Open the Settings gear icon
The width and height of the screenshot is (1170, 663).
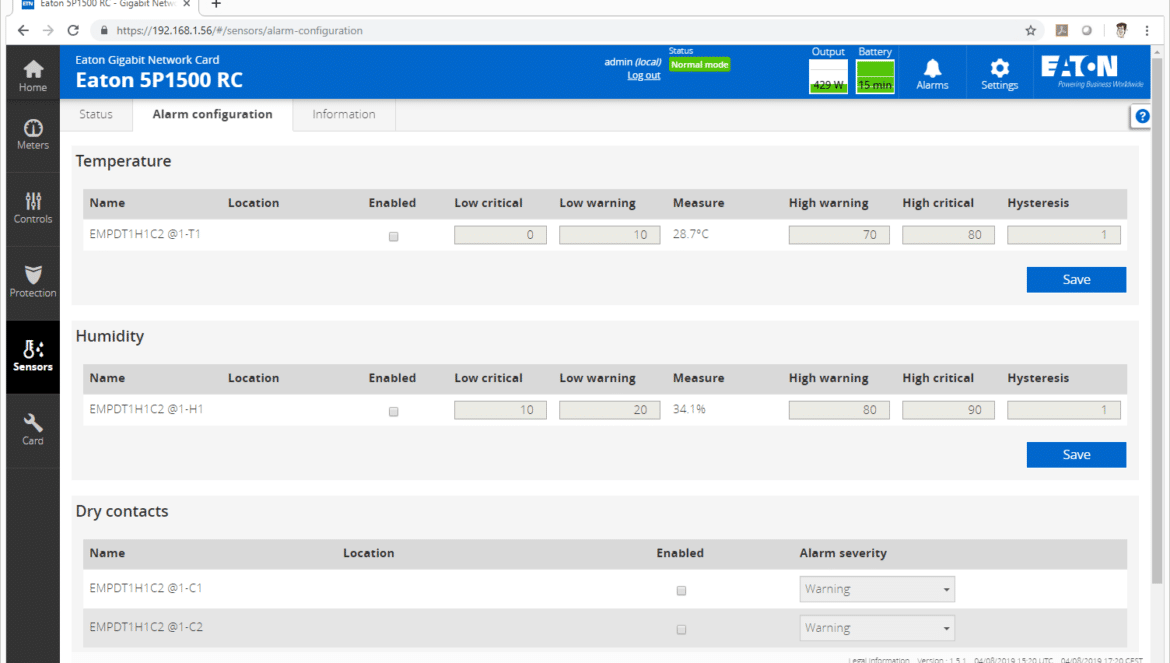[999, 74]
